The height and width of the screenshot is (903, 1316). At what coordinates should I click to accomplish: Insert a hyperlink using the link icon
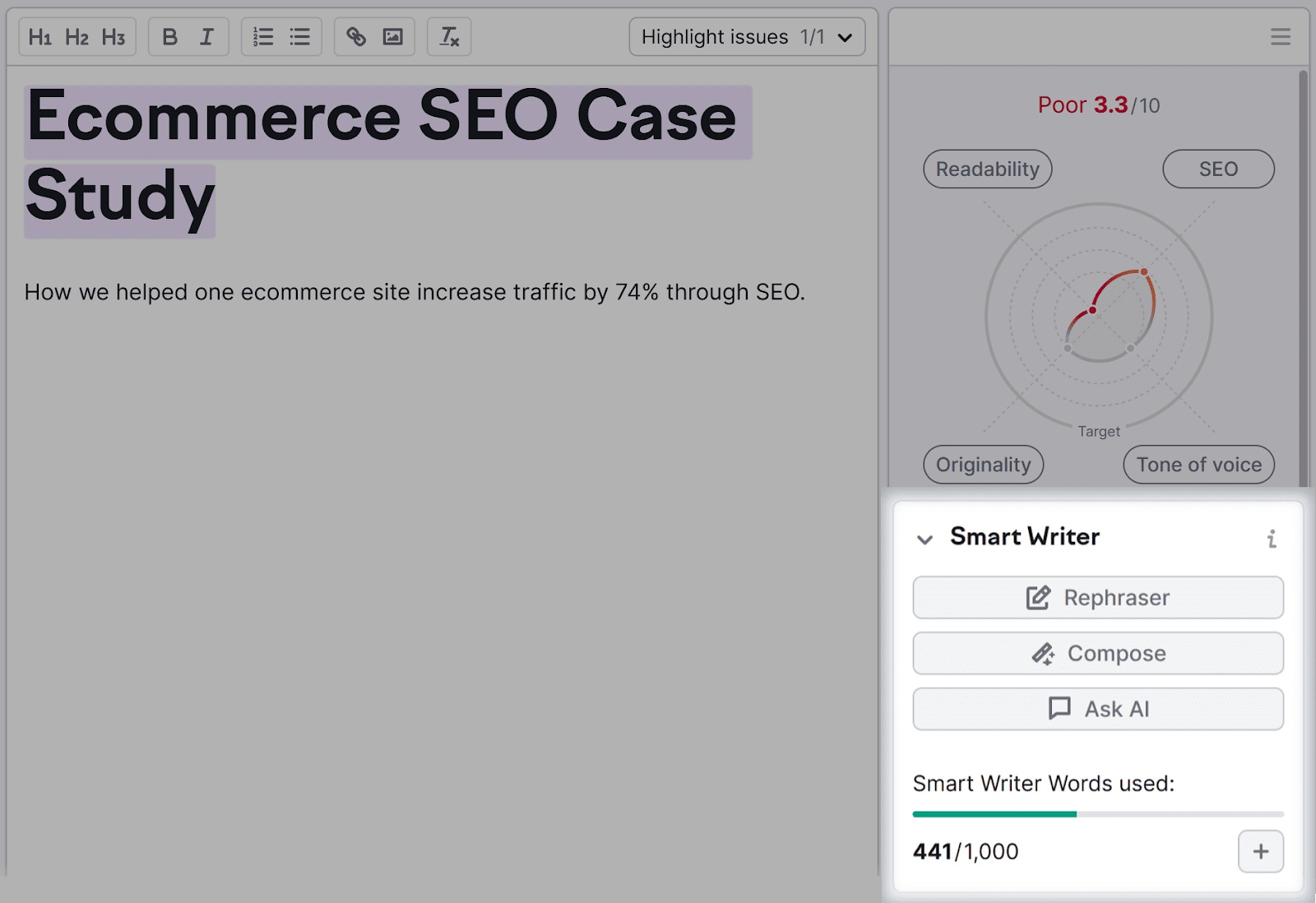point(355,36)
